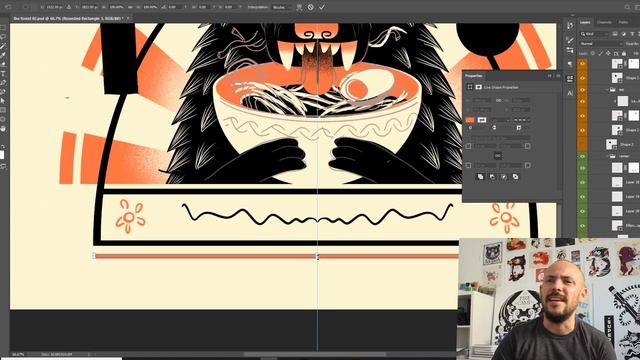The width and height of the screenshot is (640, 360).
Task: Select the Rectangle shape tool
Action: (x=3, y=110)
